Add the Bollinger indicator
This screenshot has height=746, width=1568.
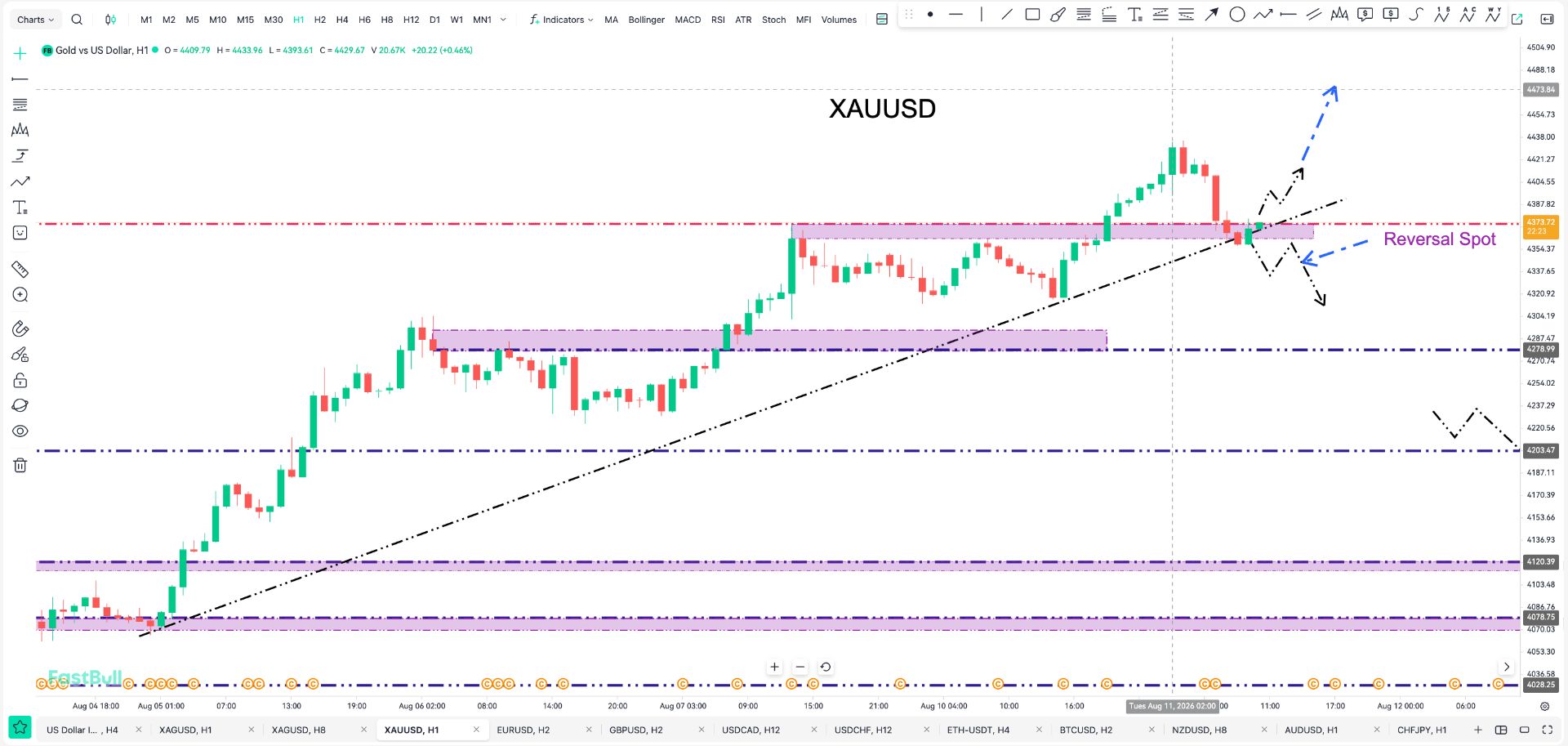coord(647,20)
